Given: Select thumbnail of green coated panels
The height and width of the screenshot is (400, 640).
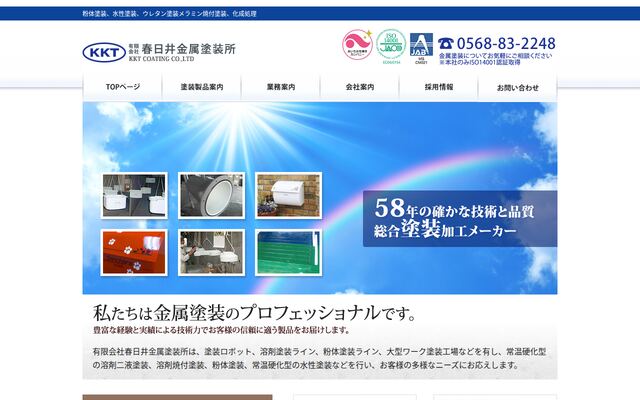Looking at the screenshot, I should tap(289, 252).
